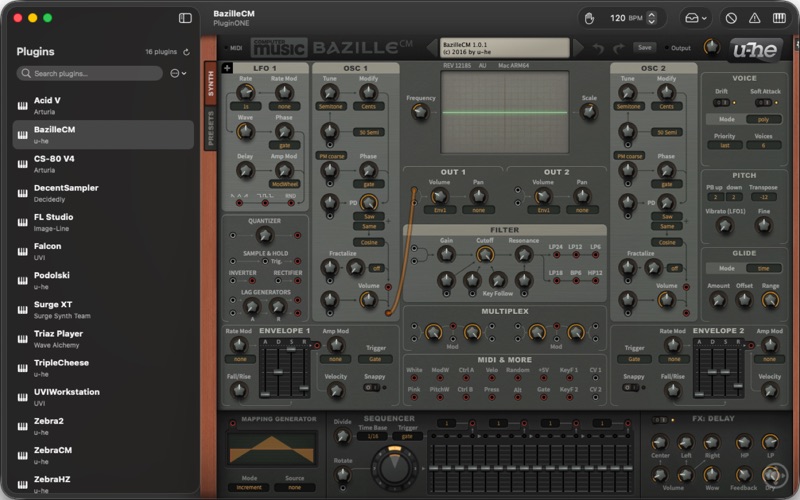
Task: Open OSC 1 Modify Cents selector
Action: point(368,107)
